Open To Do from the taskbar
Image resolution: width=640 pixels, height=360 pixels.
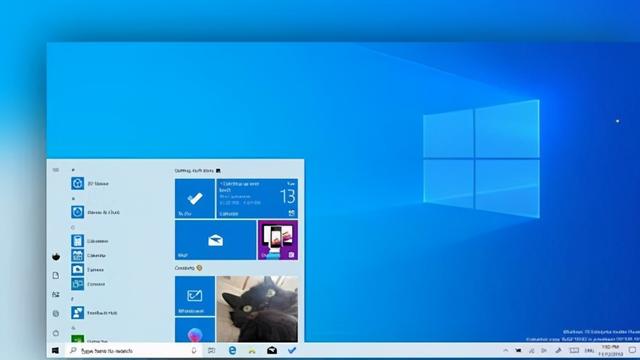click(292, 350)
